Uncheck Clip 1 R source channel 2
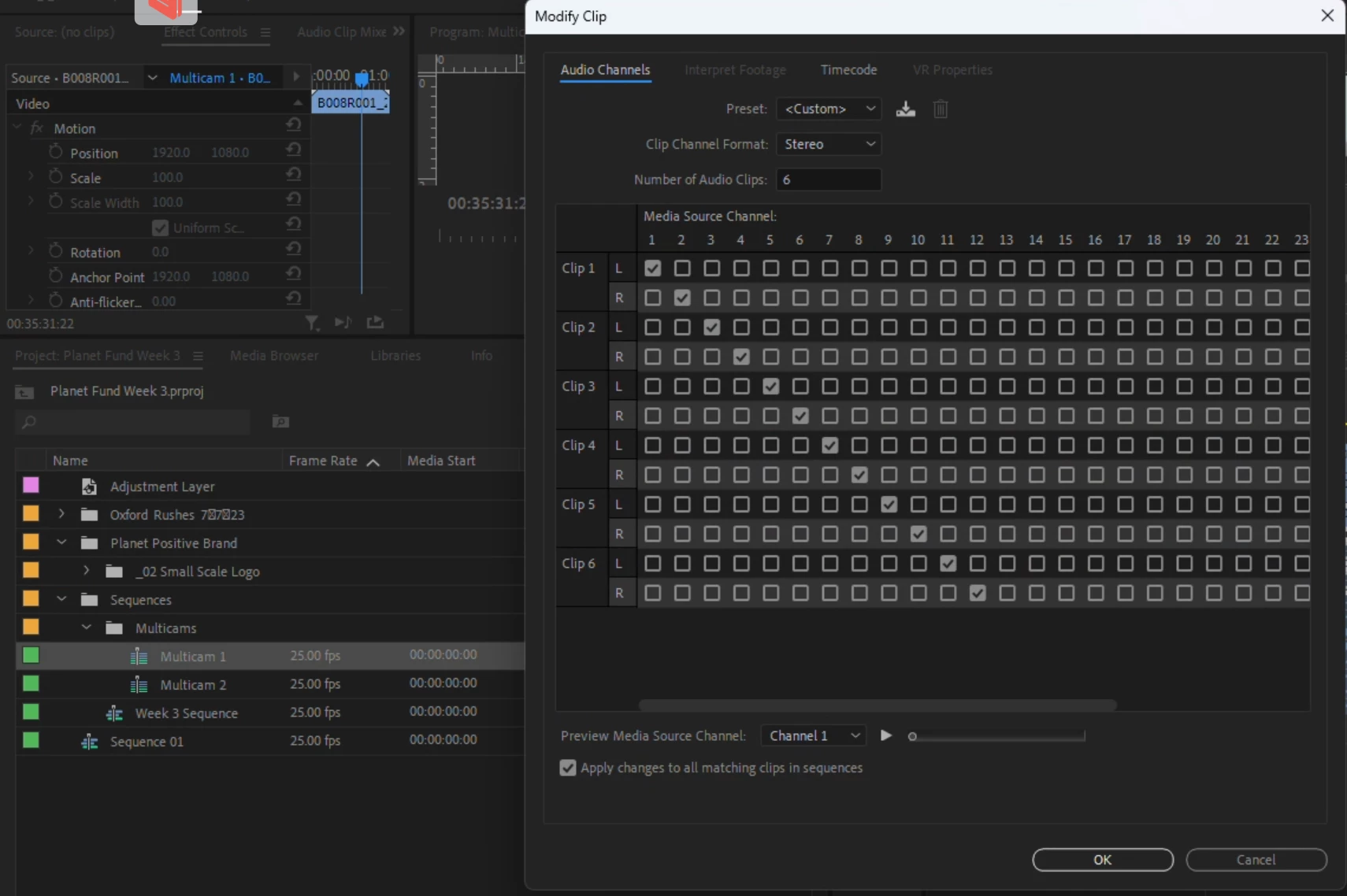 [x=682, y=298]
